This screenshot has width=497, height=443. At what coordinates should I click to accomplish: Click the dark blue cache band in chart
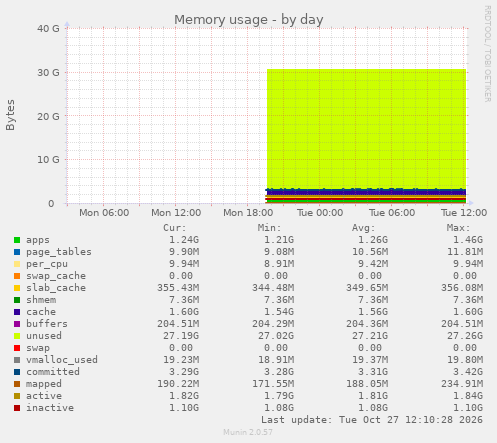pyautogui.click(x=366, y=192)
